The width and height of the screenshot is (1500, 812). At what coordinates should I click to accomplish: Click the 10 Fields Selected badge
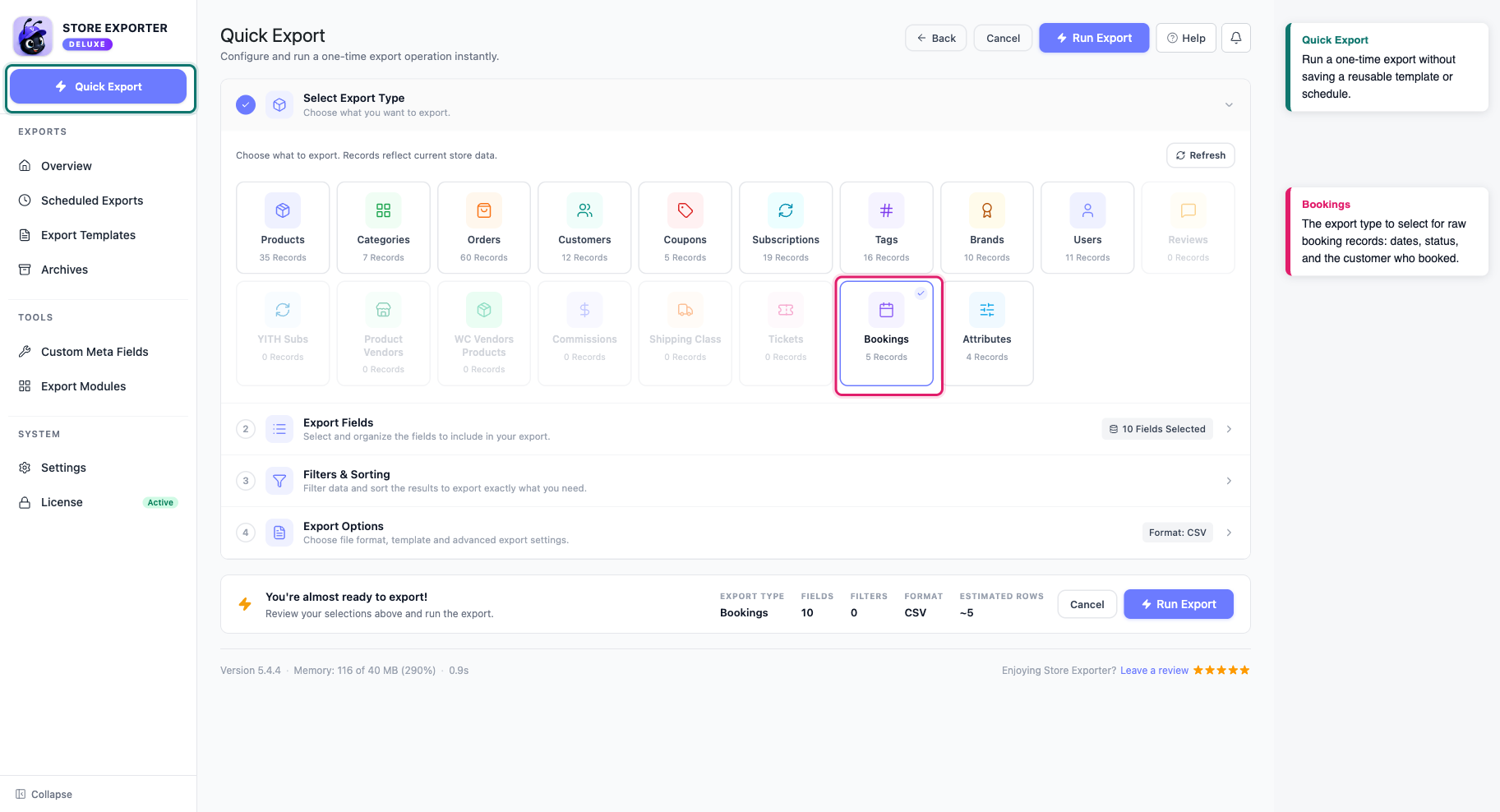(x=1157, y=429)
